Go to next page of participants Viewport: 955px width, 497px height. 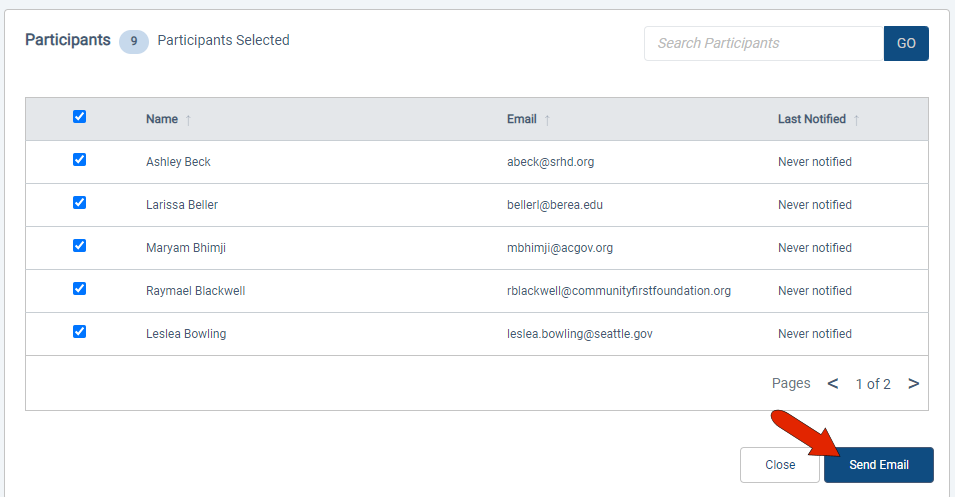[x=913, y=383]
